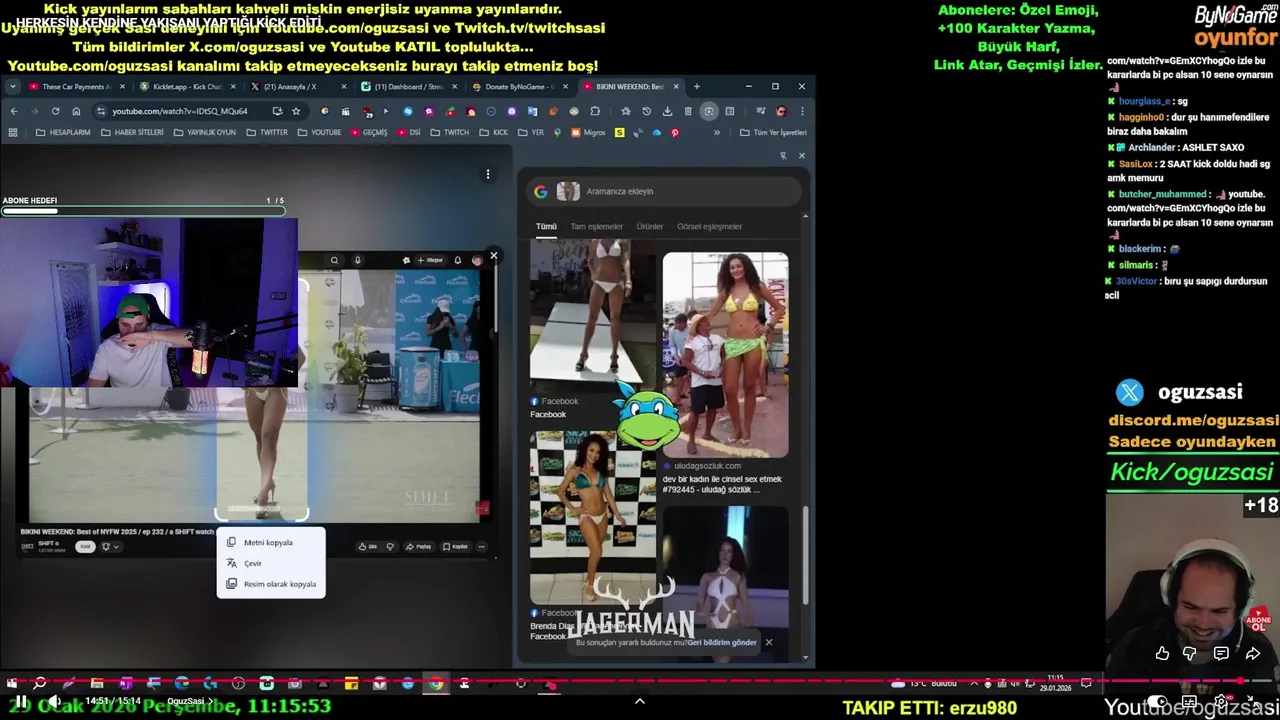The height and width of the screenshot is (720, 1280).
Task: Expand the YOUTUBE bookmark folder
Action: (319, 132)
